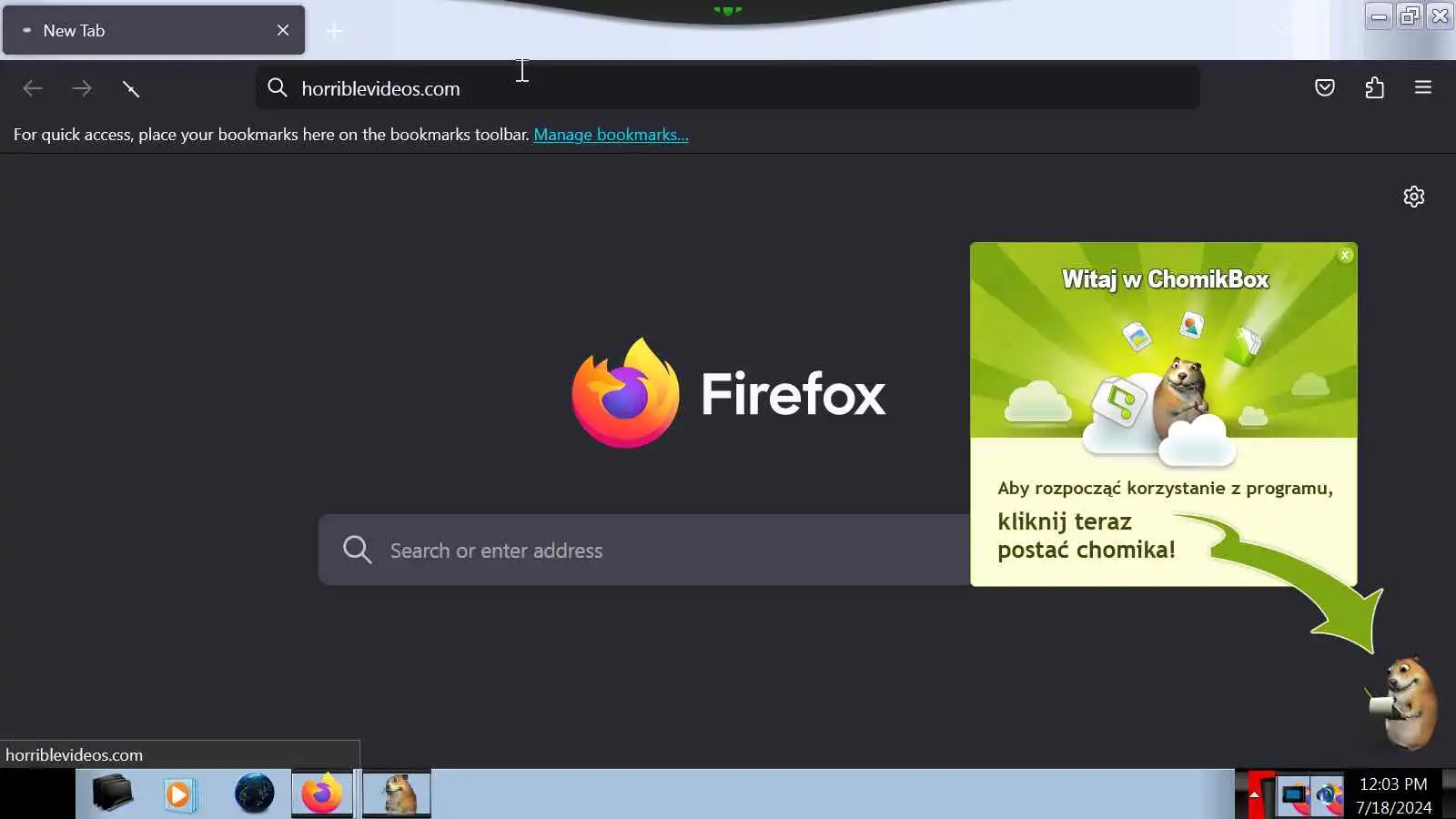
Task: Open the clock showing 12:03 PM
Action: pyautogui.click(x=1393, y=795)
